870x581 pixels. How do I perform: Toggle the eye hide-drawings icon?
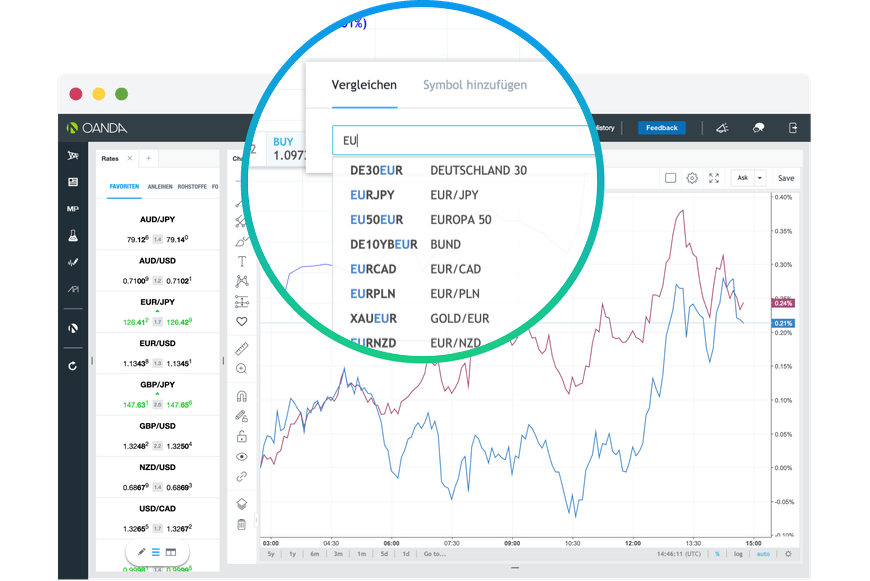[x=241, y=456]
